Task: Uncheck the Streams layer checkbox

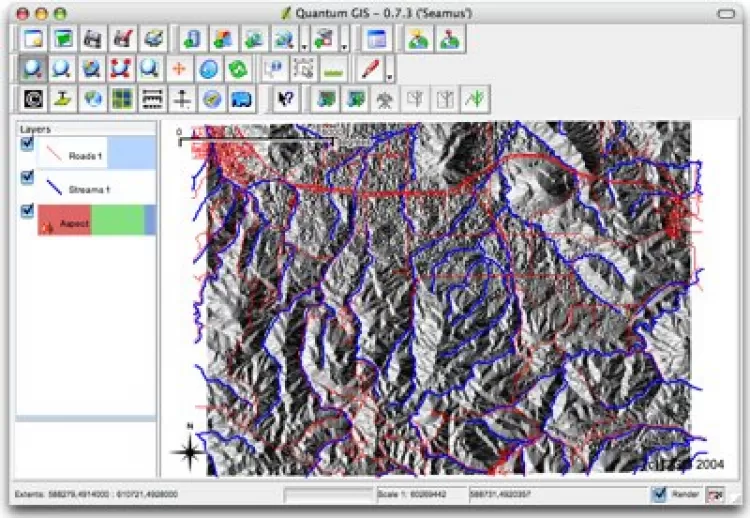Action: click(28, 178)
